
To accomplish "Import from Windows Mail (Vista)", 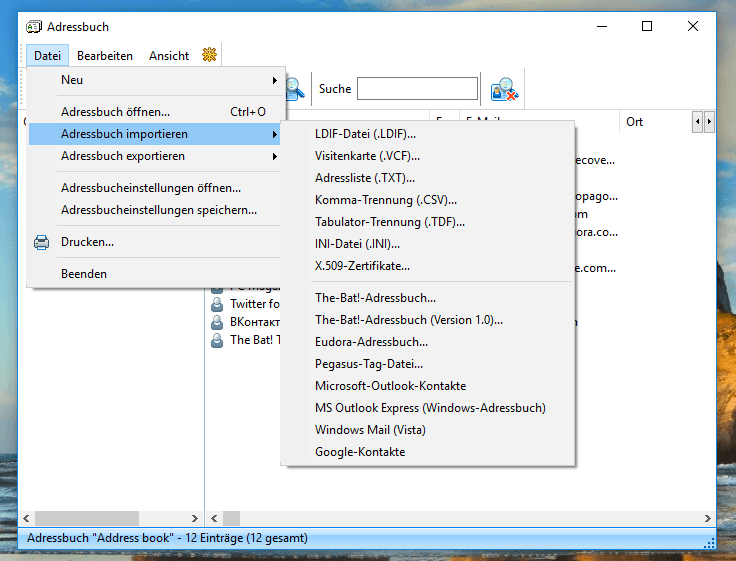I will [x=428, y=430].
